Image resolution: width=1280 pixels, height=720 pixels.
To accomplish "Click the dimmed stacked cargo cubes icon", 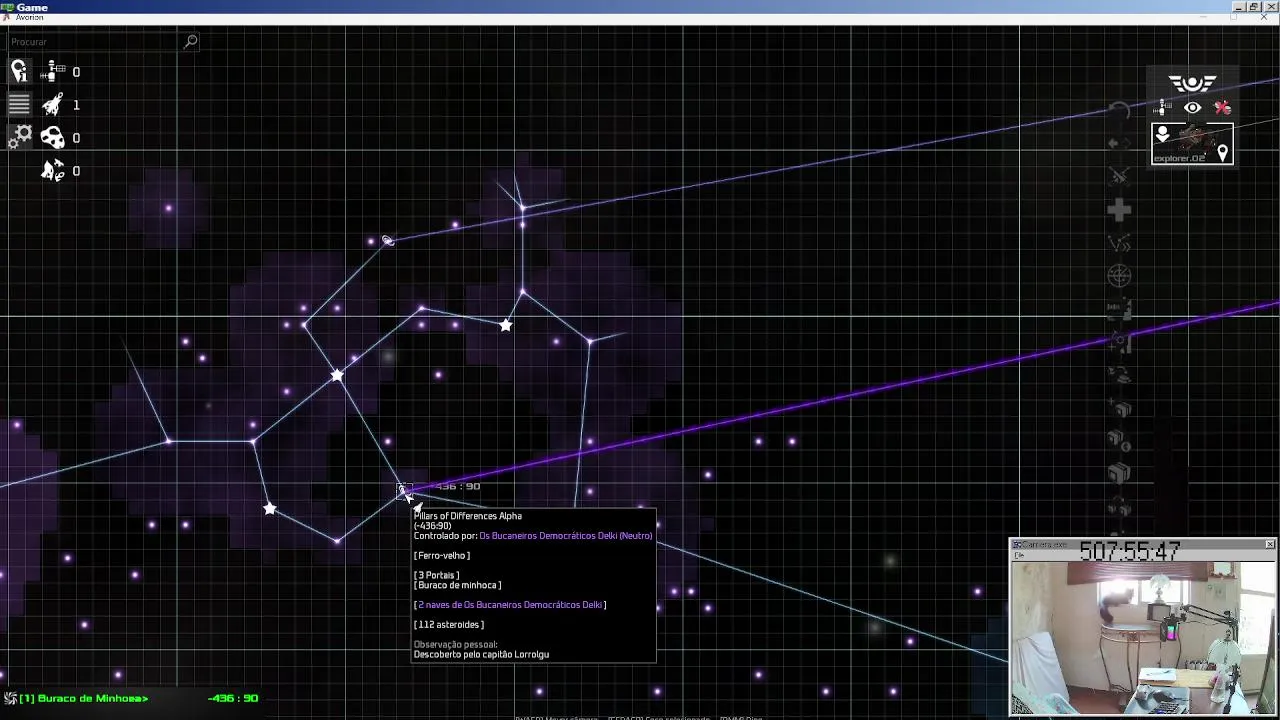I will pyautogui.click(x=1119, y=474).
